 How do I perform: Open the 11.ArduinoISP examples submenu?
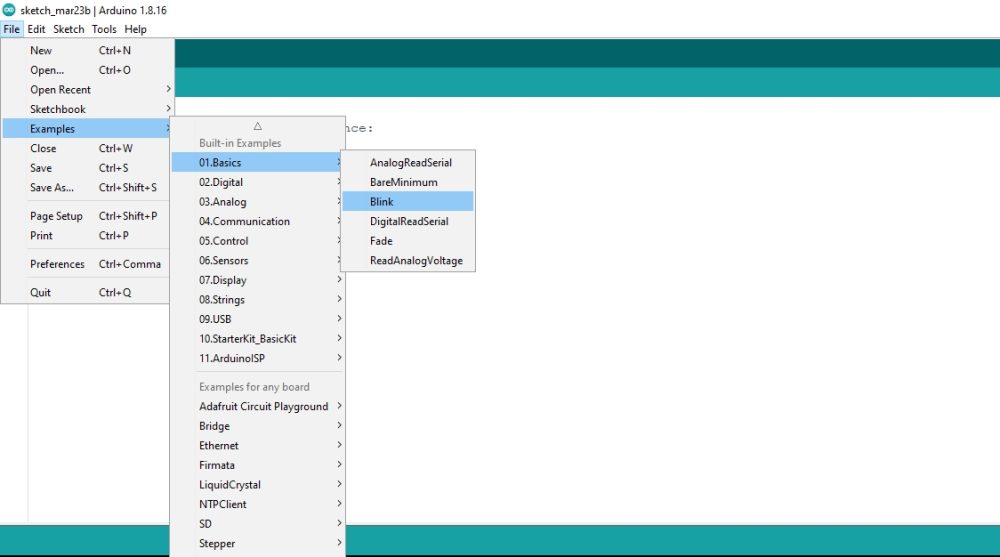click(231, 358)
